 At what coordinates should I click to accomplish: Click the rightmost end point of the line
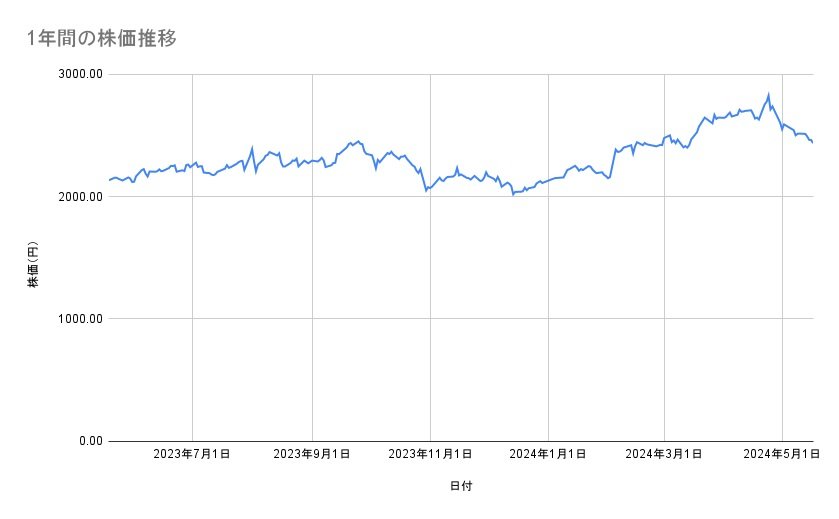(812, 143)
